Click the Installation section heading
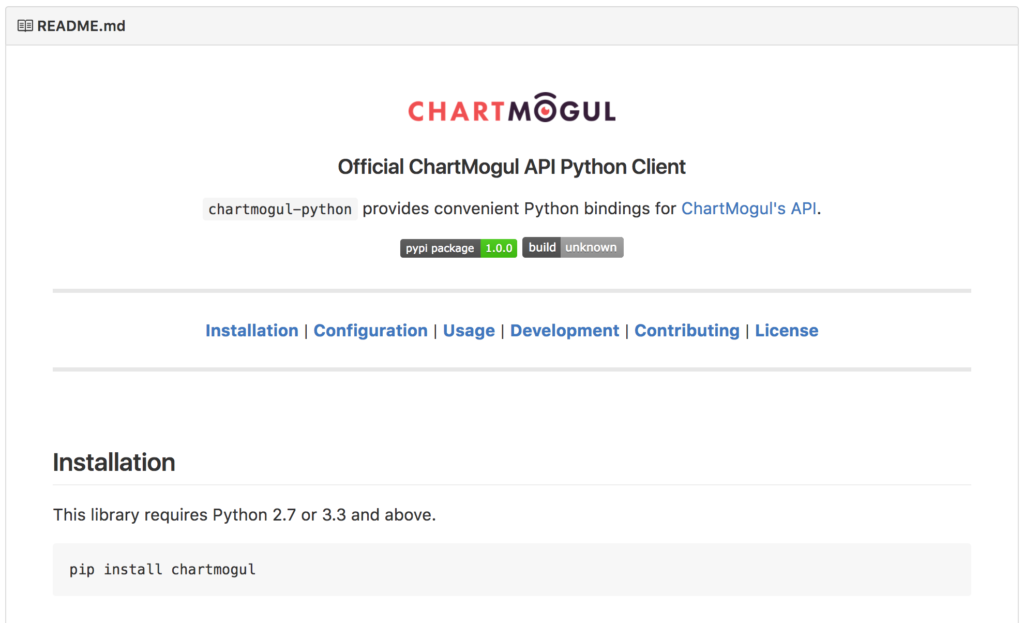 point(114,462)
